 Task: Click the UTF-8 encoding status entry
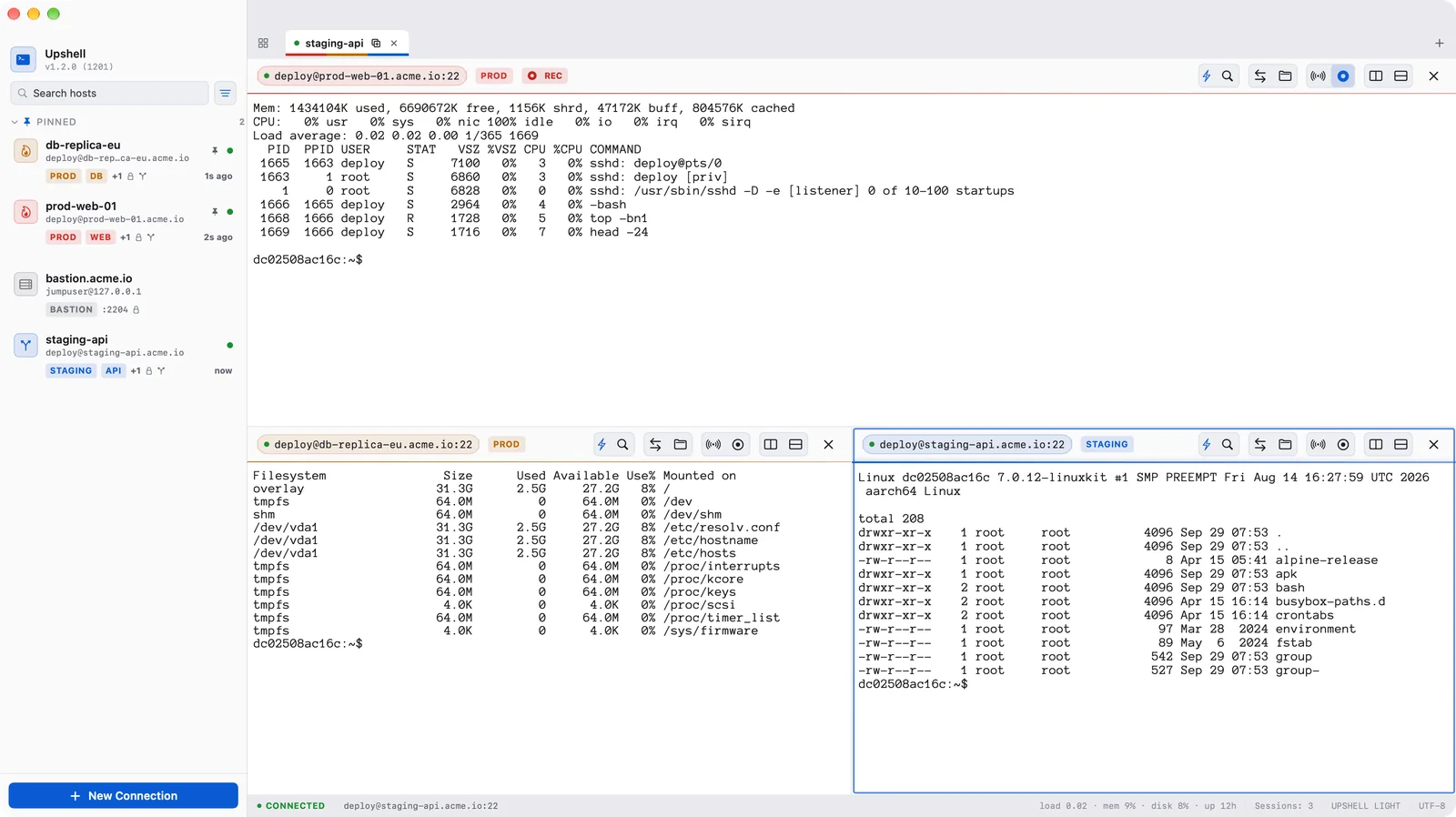(x=1431, y=806)
